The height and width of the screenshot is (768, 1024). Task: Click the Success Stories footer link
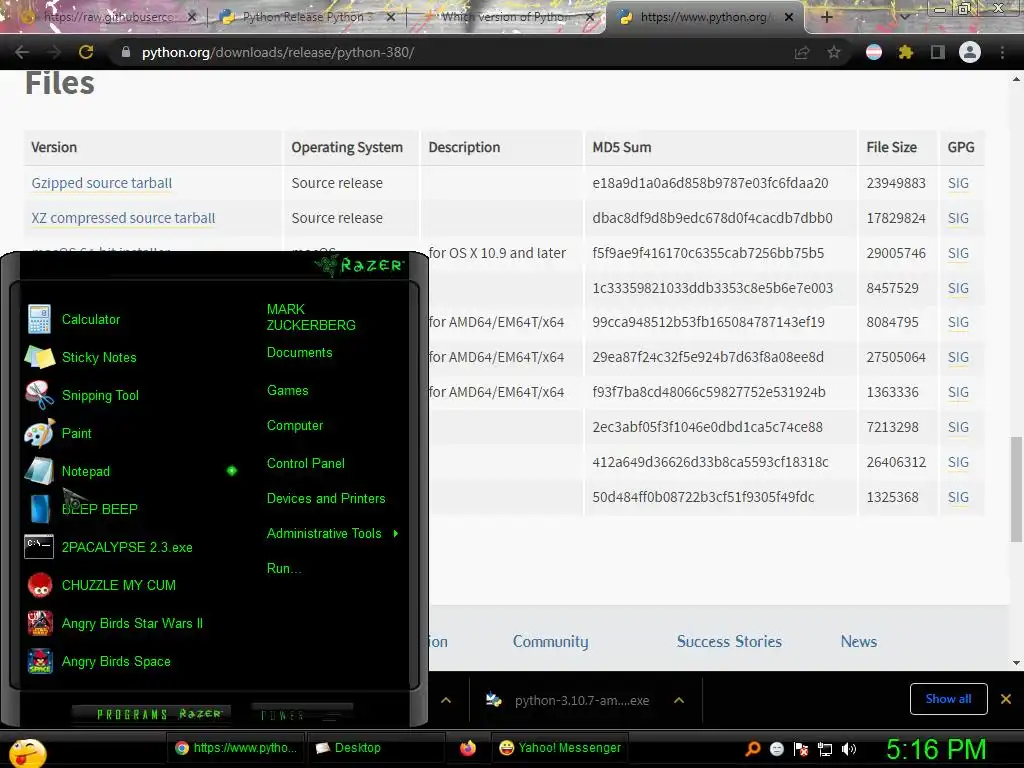point(729,641)
